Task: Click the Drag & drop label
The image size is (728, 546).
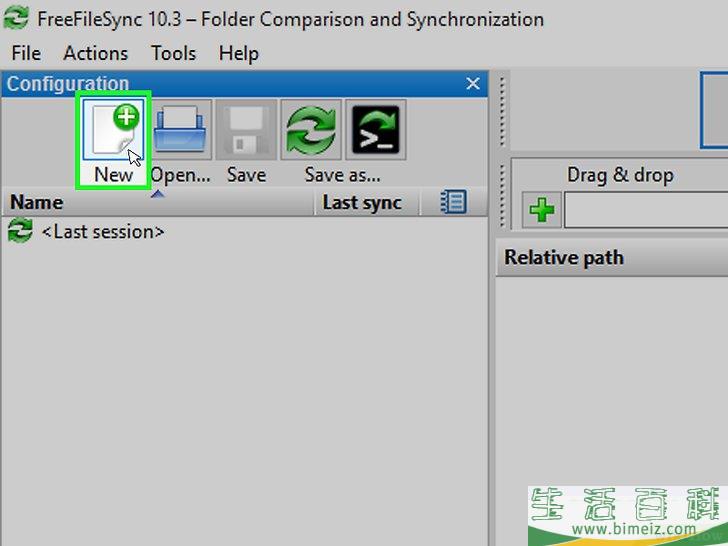Action: (620, 176)
